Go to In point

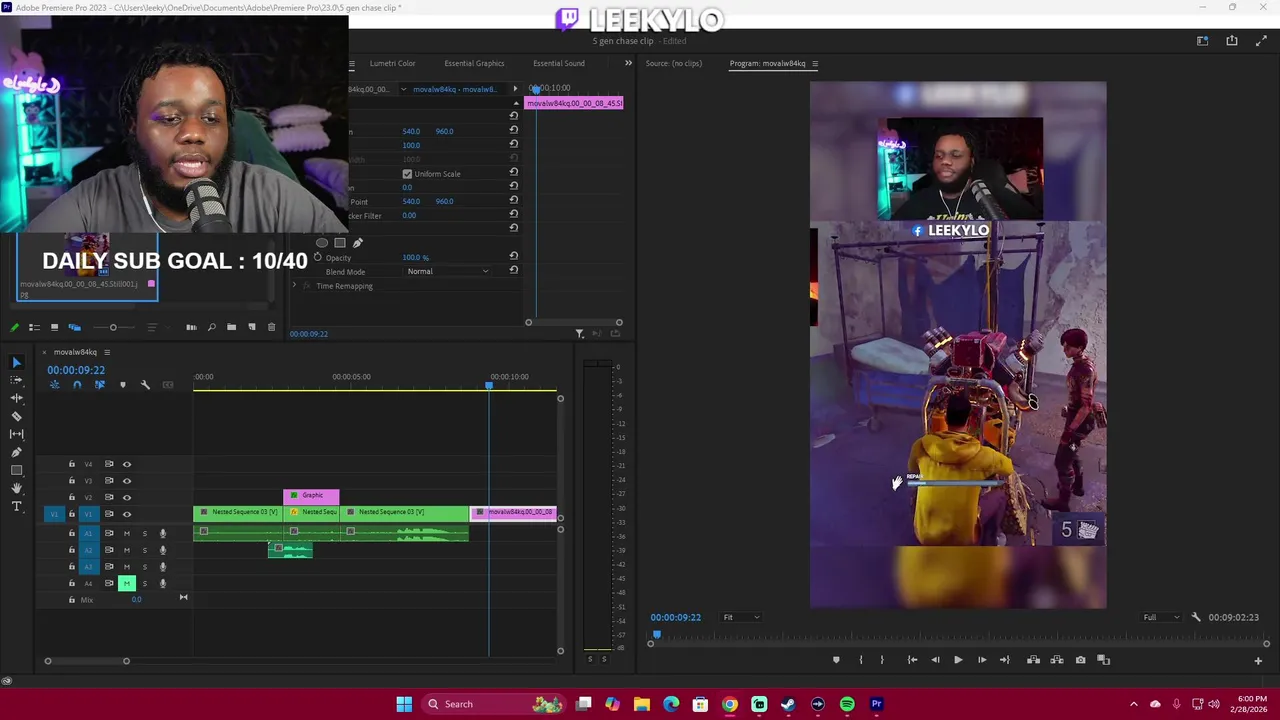coord(912,660)
